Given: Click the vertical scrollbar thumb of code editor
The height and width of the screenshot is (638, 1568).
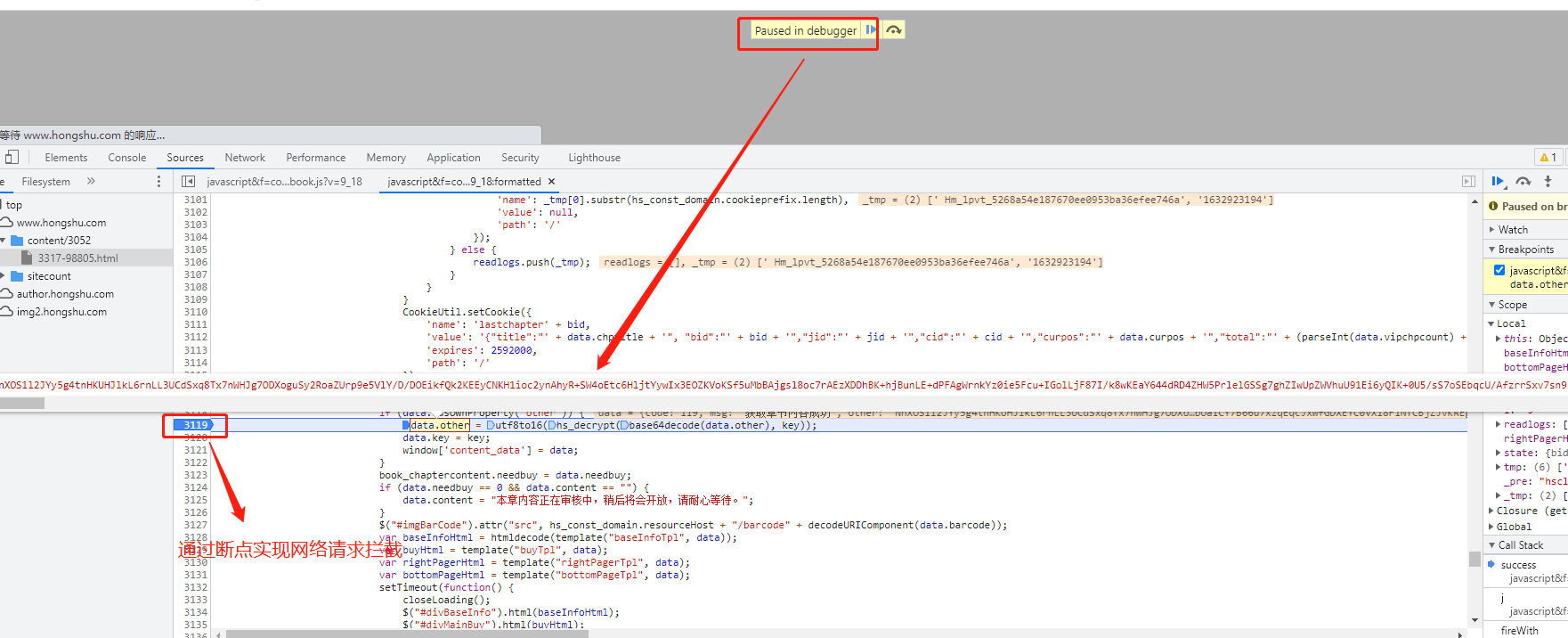Looking at the screenshot, I should tap(1475, 560).
